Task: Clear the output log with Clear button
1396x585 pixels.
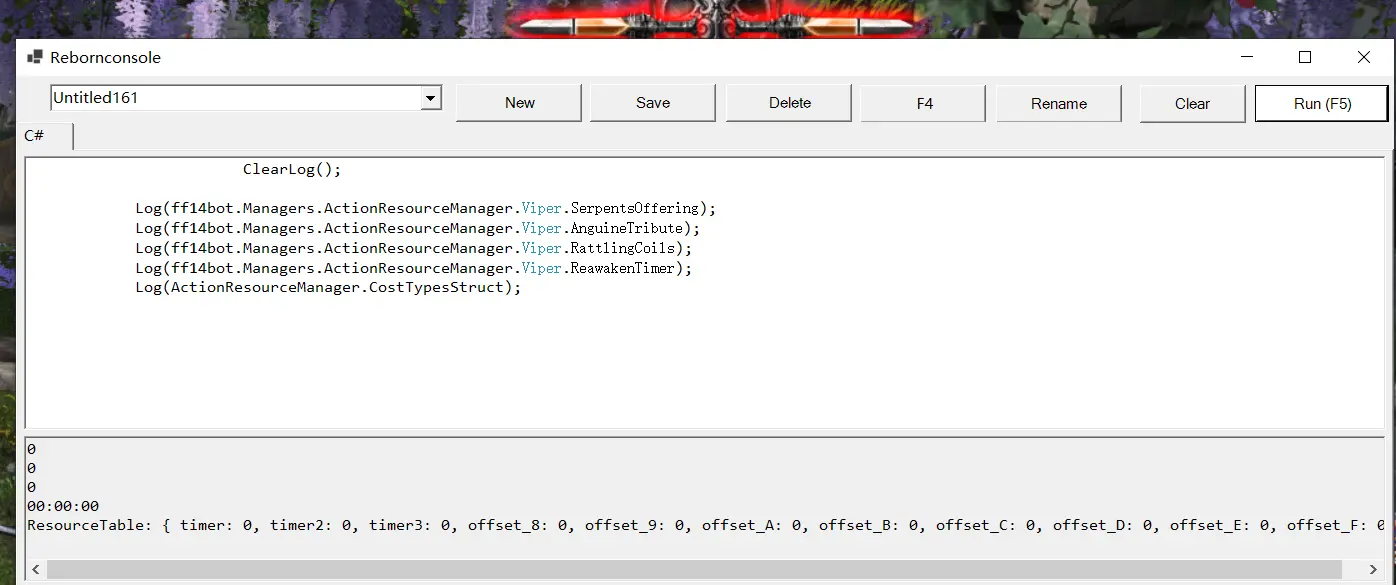Action: tap(1192, 103)
